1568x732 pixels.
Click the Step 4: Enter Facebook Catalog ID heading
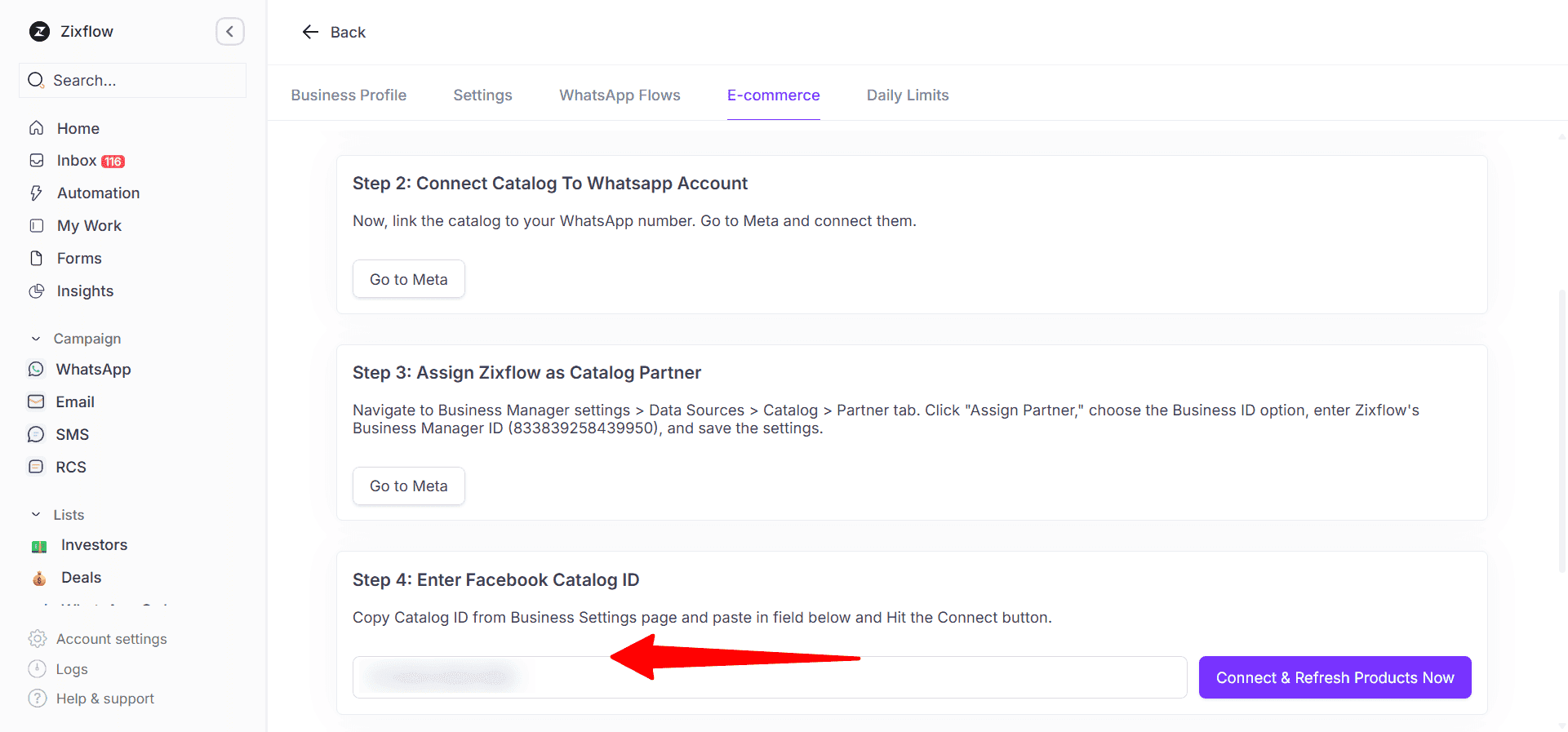click(x=495, y=579)
